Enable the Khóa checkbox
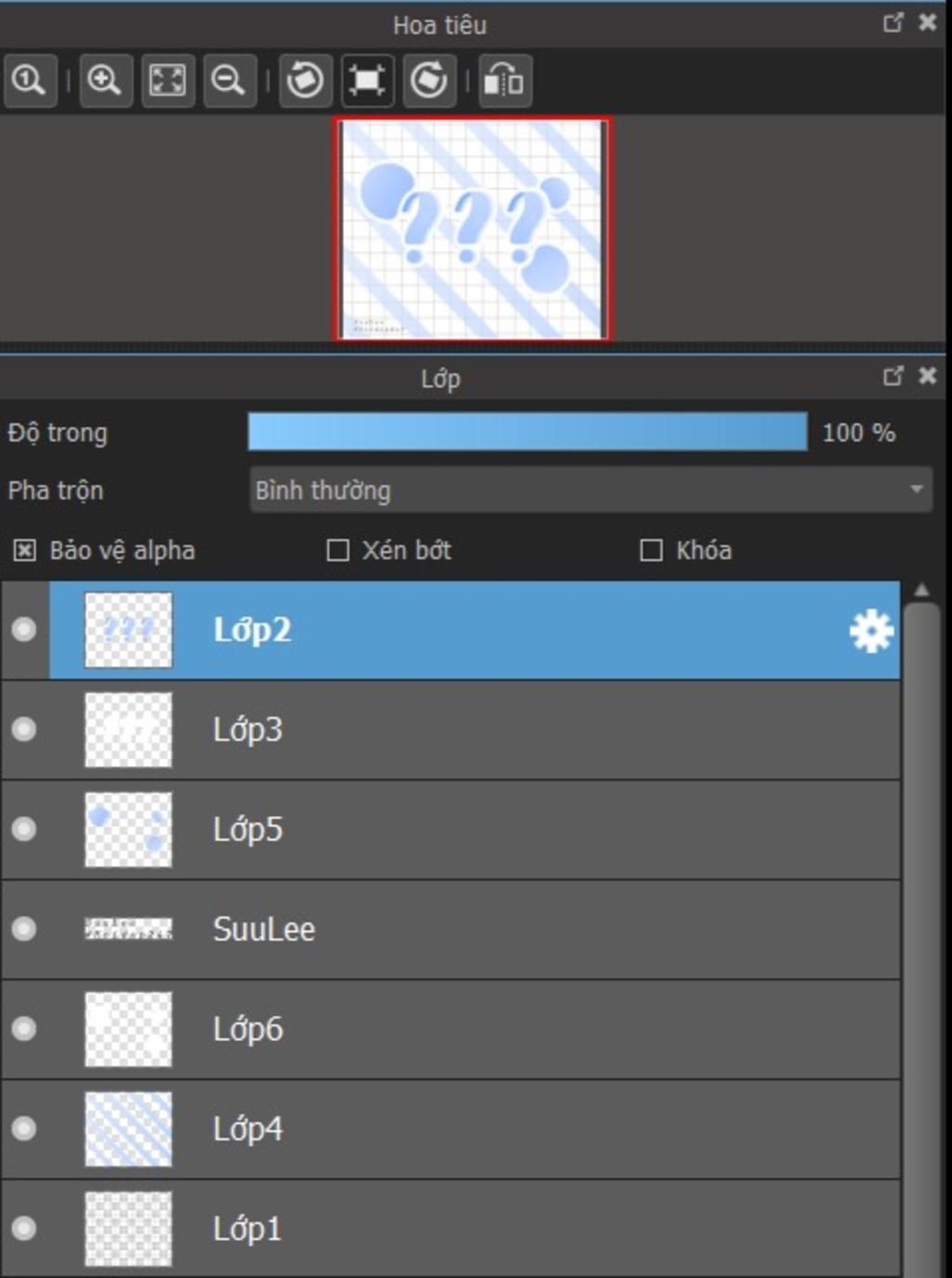The image size is (952, 1278). 652,551
